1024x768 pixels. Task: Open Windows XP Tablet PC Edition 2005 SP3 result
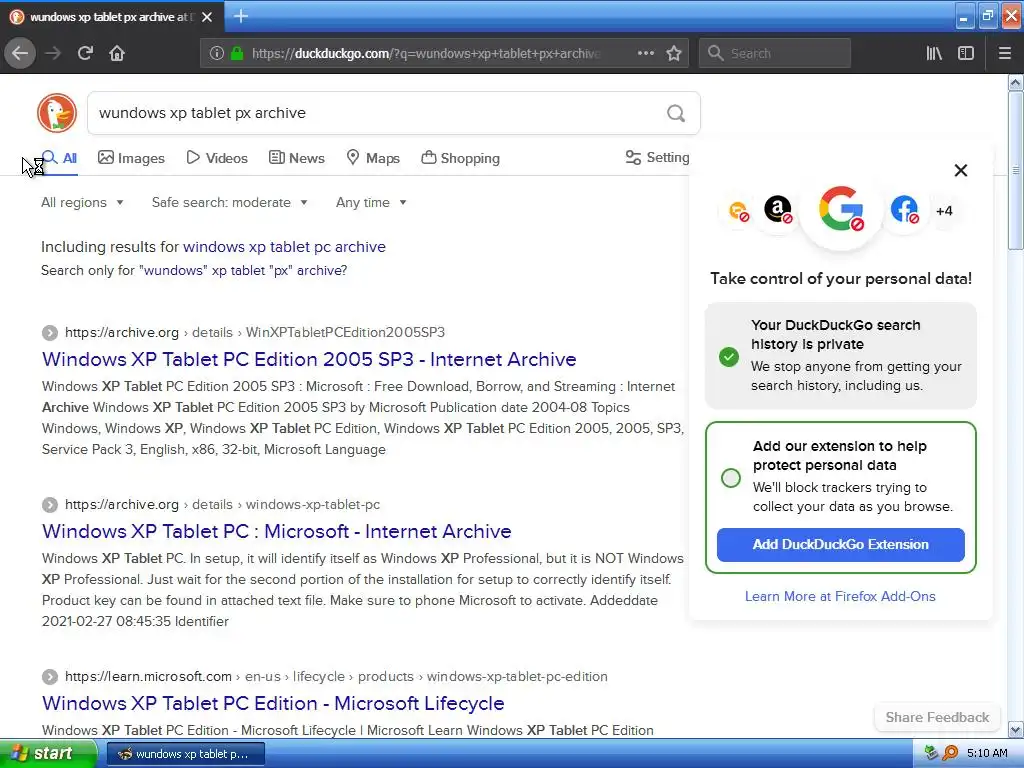pos(309,359)
